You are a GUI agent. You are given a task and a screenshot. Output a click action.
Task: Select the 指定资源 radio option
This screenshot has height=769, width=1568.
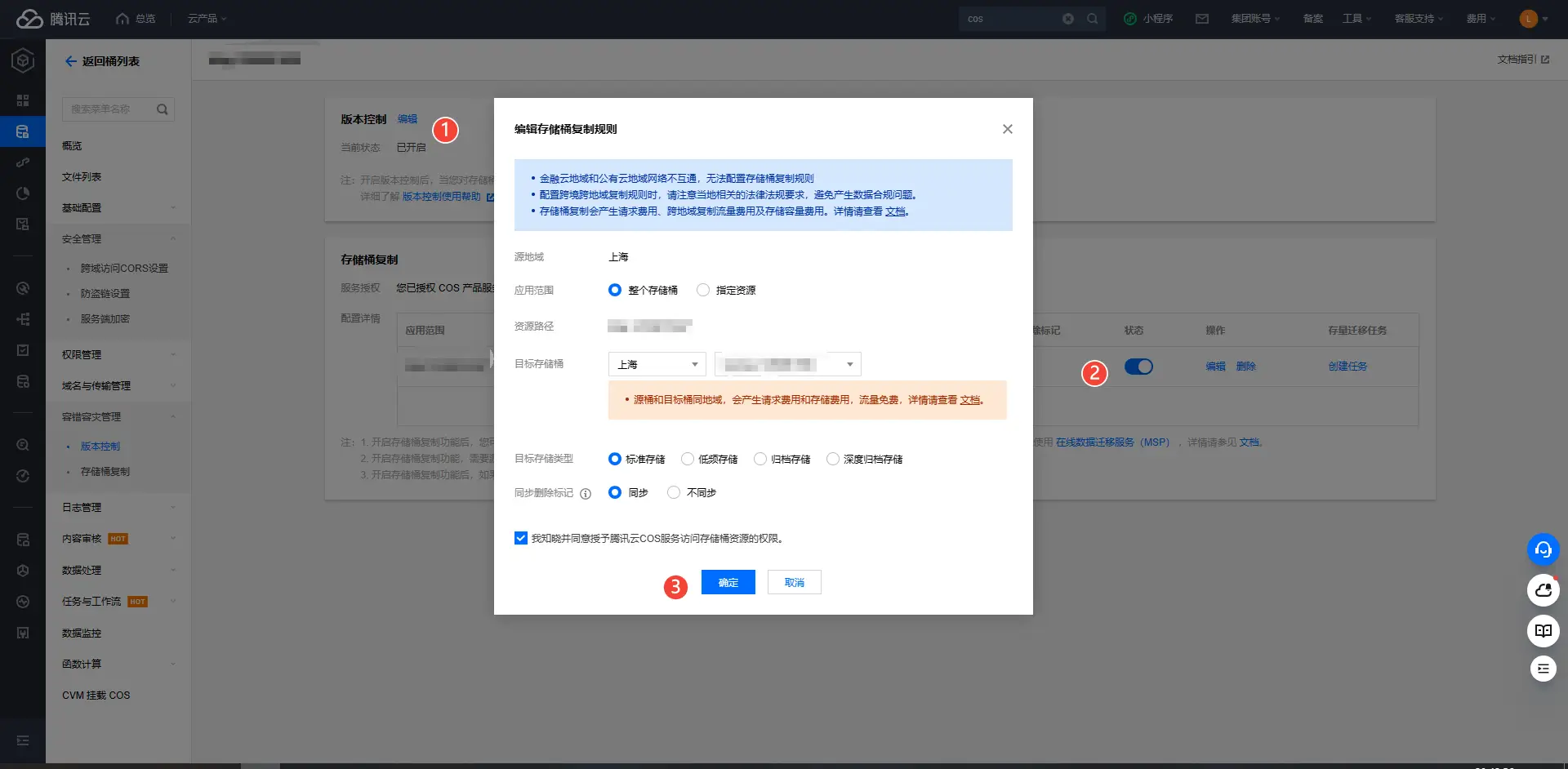coord(703,290)
